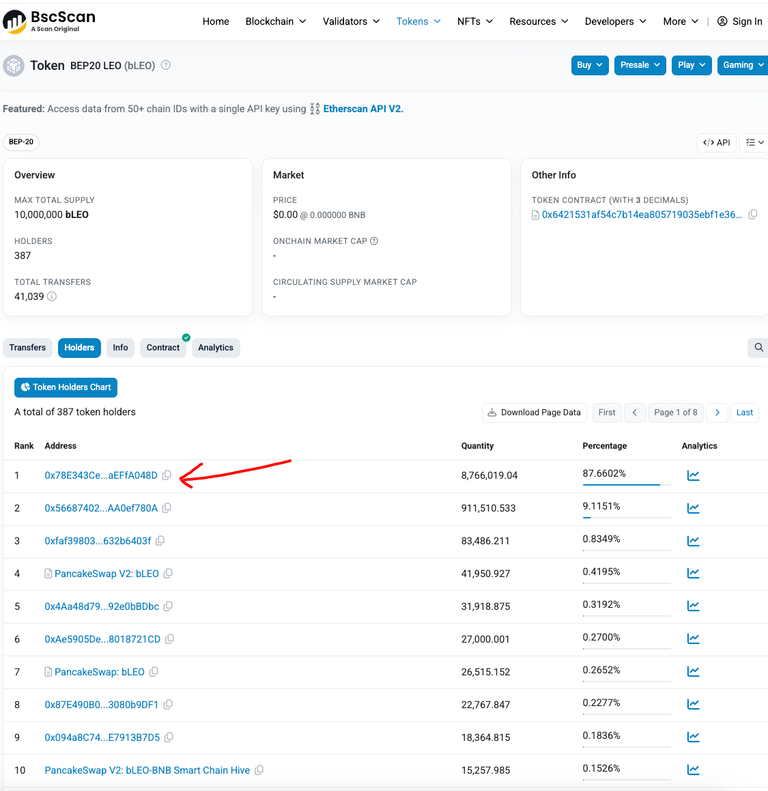Open holder address 0x78E343Ce...aEFfA048D
This screenshot has height=791, width=768.
tap(101, 475)
